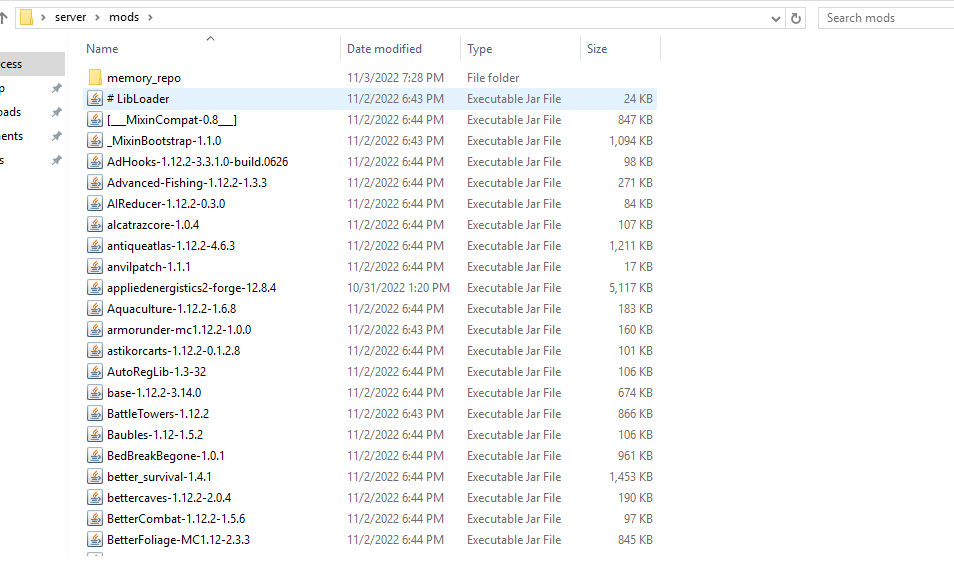Viewport: 954px width, 576px height.
Task: Click the memory_repo folder icon
Action: click(95, 77)
